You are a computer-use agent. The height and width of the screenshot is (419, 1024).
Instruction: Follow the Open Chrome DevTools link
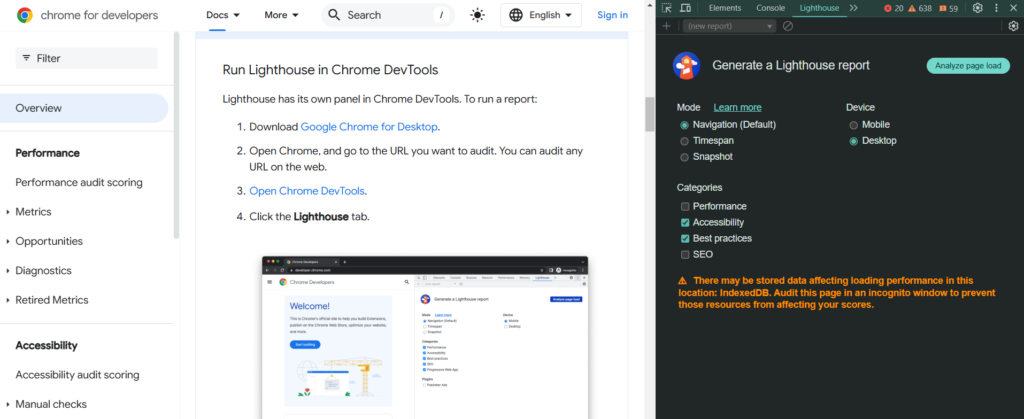click(307, 191)
